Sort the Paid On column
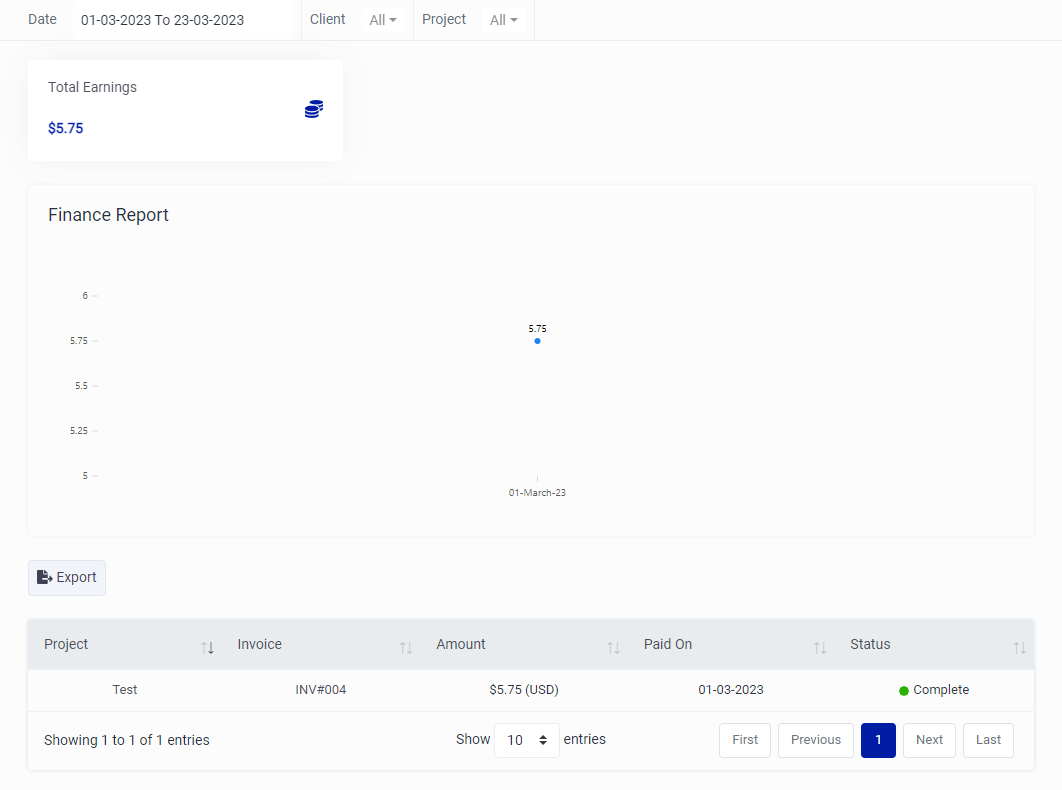 tap(820, 647)
